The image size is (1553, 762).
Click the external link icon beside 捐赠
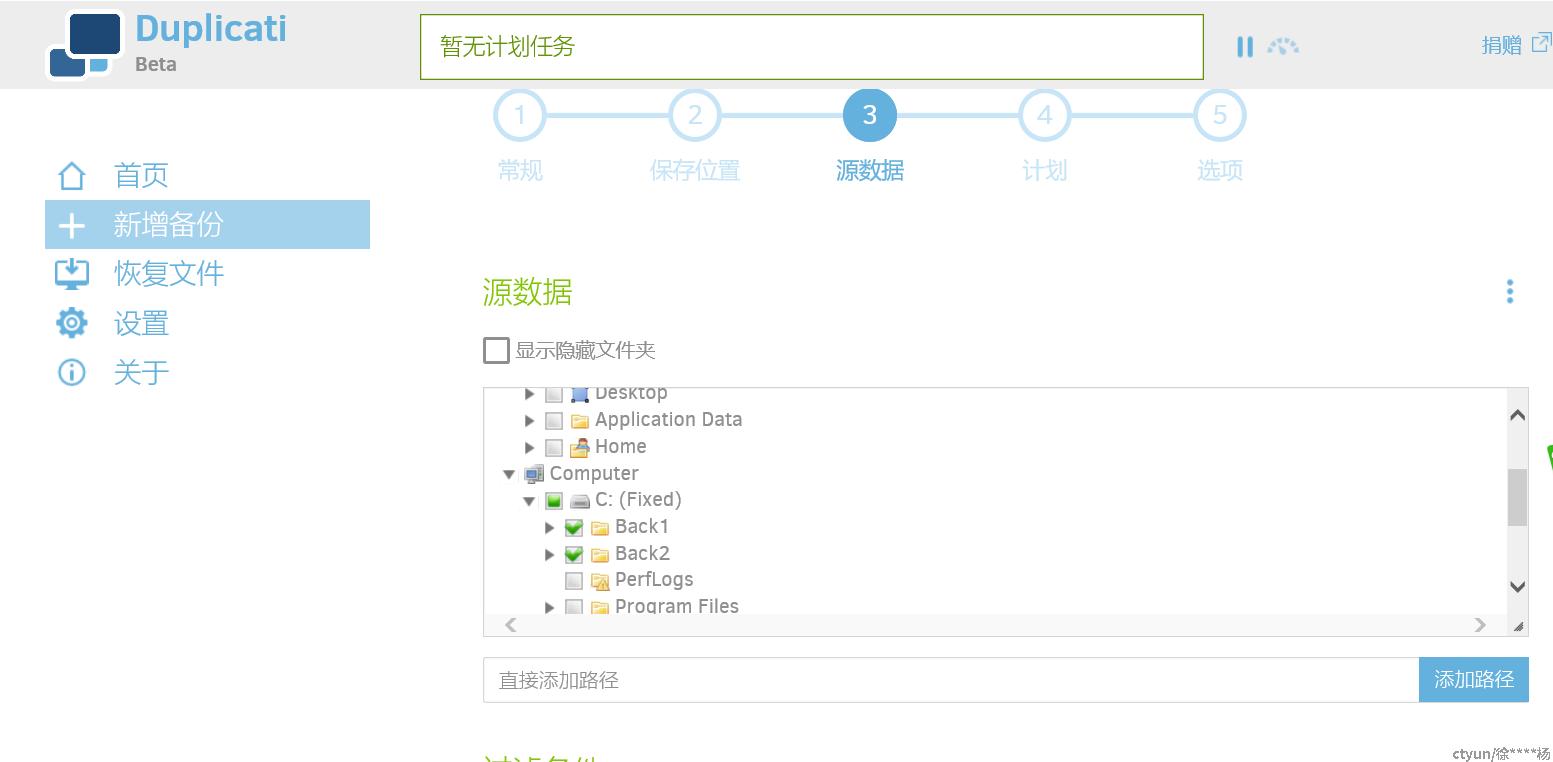pyautogui.click(x=1541, y=43)
